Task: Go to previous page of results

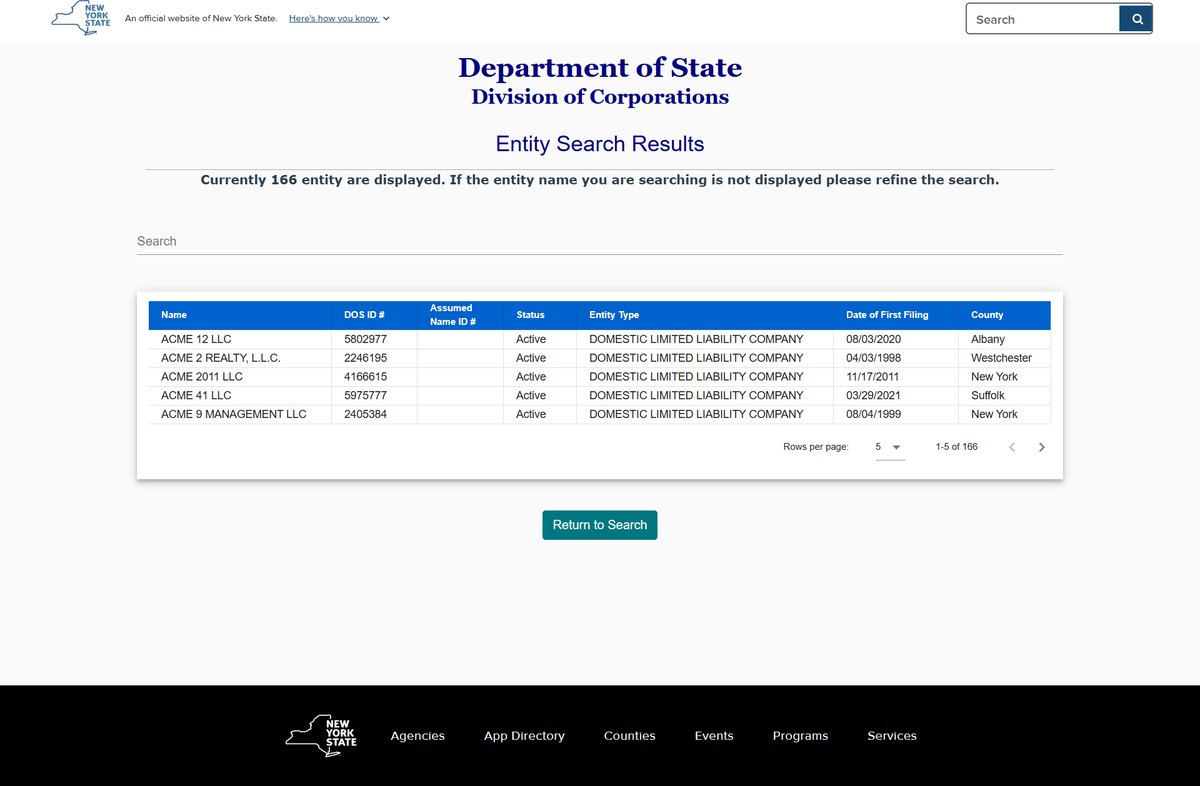Action: point(1012,447)
